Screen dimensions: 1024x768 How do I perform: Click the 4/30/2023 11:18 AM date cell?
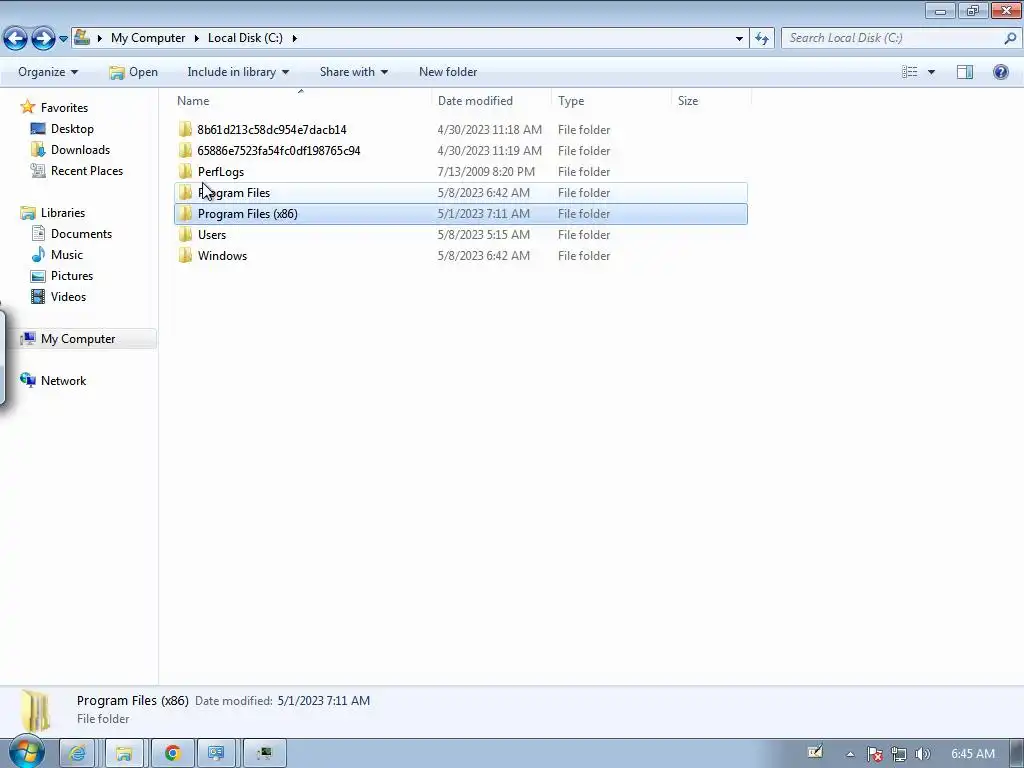pyautogui.click(x=489, y=130)
